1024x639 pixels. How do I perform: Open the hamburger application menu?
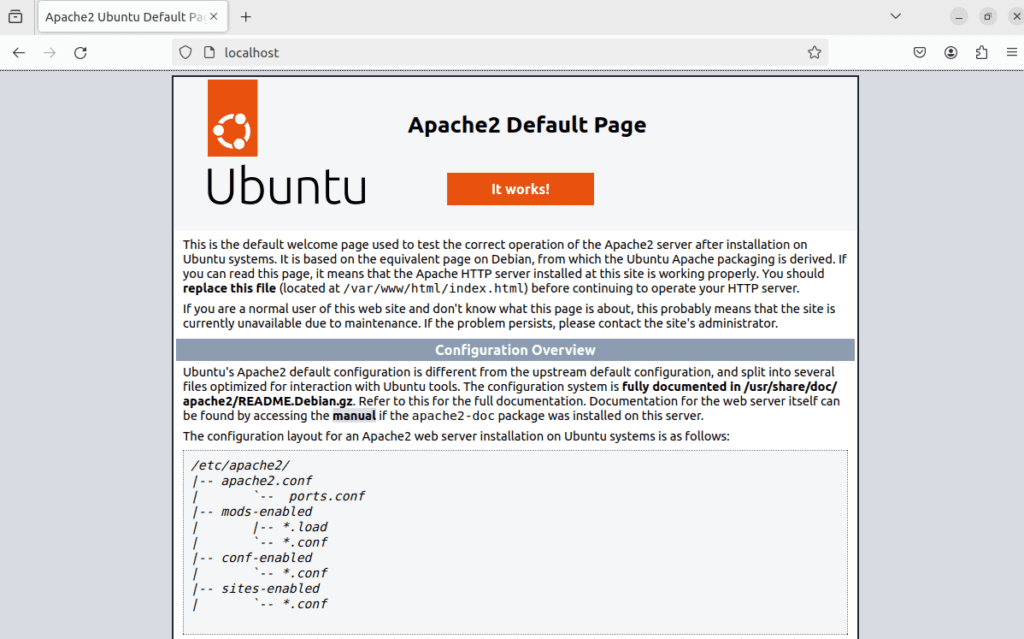click(1011, 52)
